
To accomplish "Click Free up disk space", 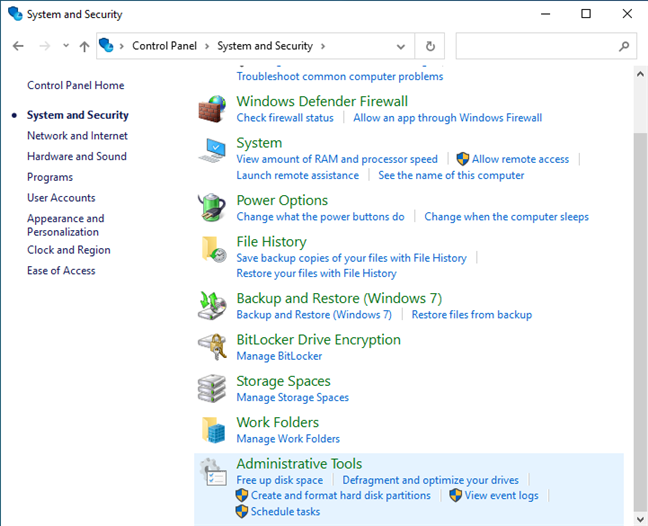I will tap(279, 480).
